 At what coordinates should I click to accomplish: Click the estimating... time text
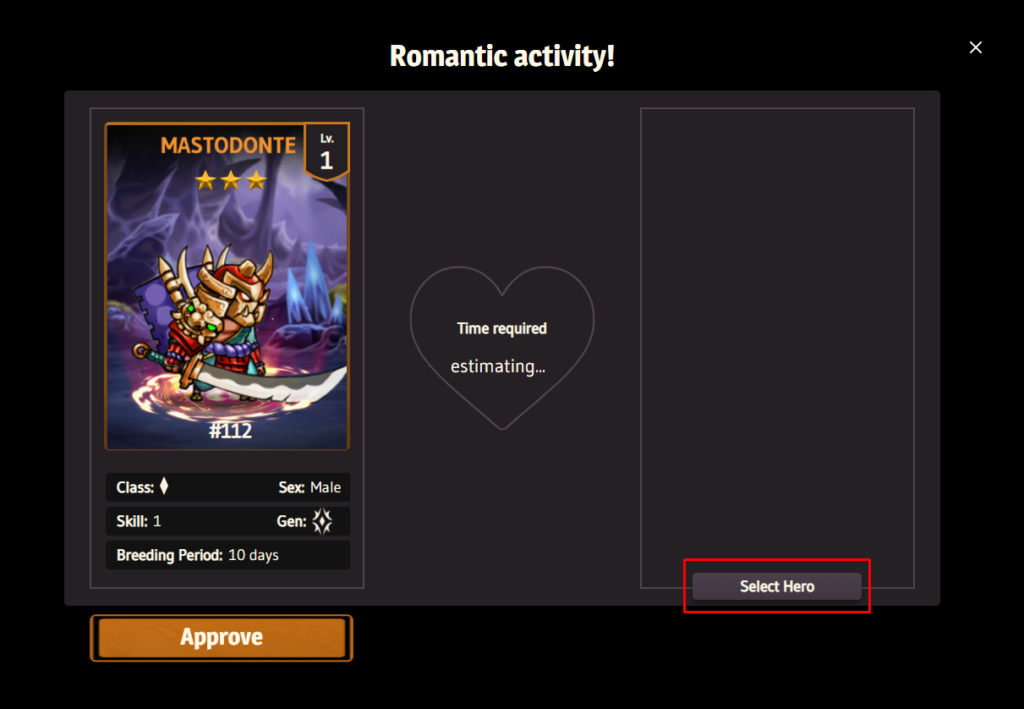498,366
